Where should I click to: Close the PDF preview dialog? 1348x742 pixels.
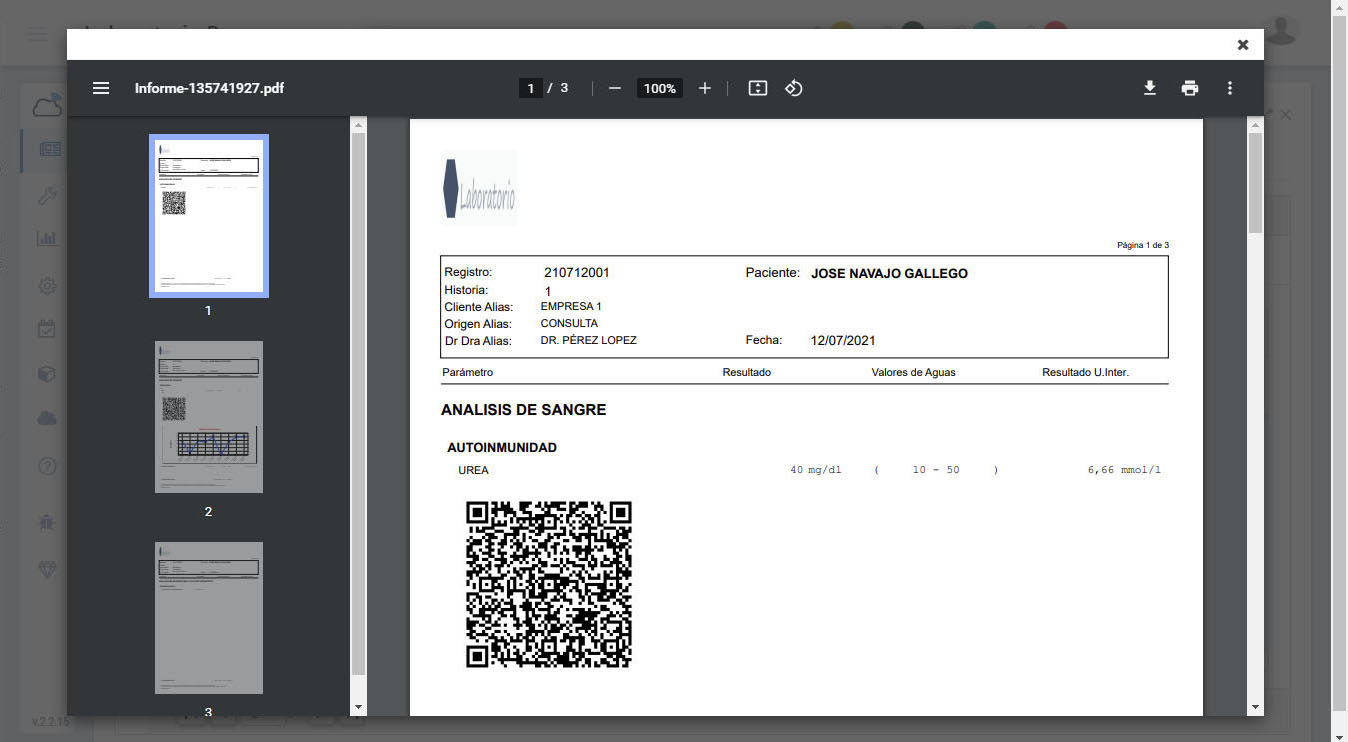[1243, 45]
